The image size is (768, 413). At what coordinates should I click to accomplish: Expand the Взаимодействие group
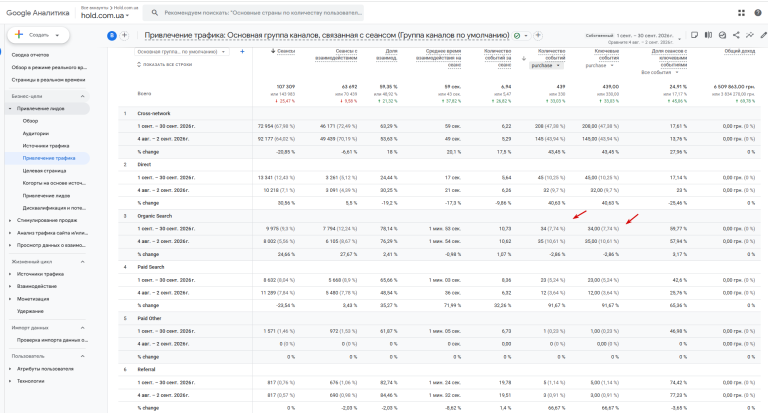pos(10,286)
